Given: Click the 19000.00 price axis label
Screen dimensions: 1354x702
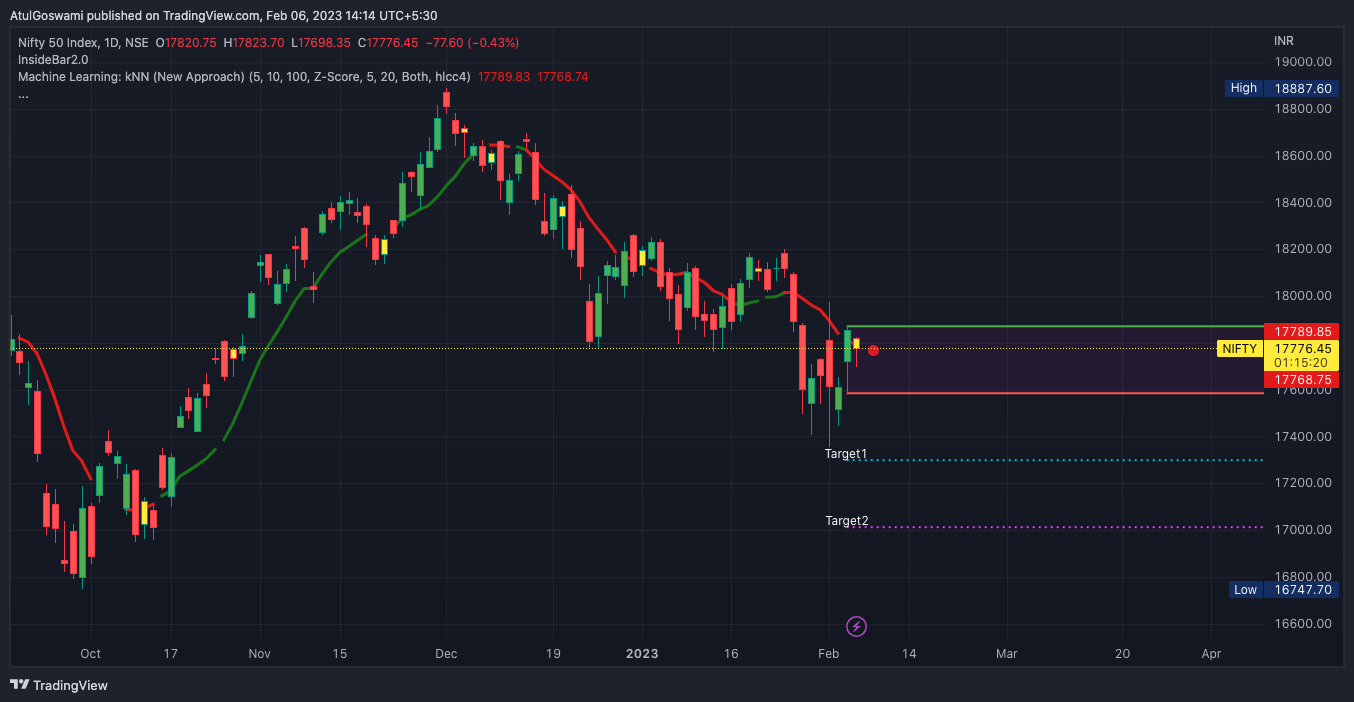Looking at the screenshot, I should [x=1303, y=62].
